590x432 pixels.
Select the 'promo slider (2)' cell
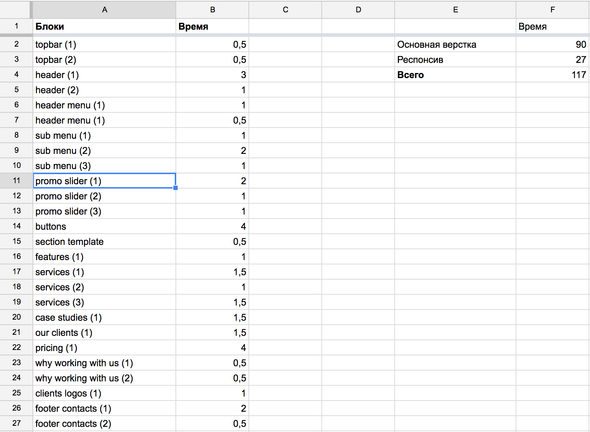pos(104,196)
